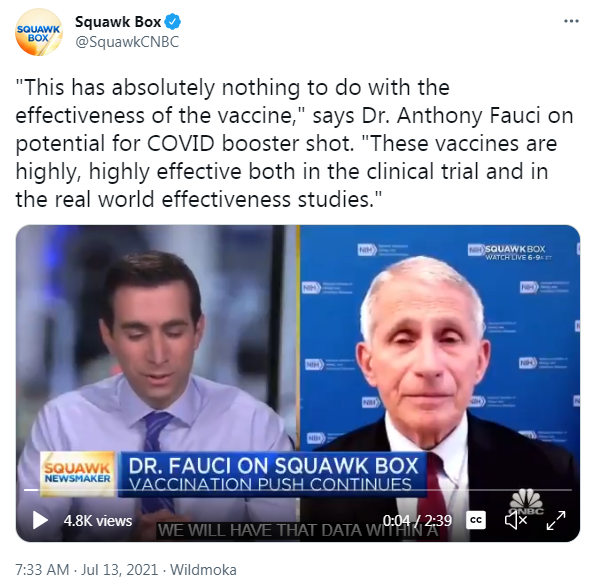
Task: Click the 4.8K views counter
Action: click(x=98, y=521)
